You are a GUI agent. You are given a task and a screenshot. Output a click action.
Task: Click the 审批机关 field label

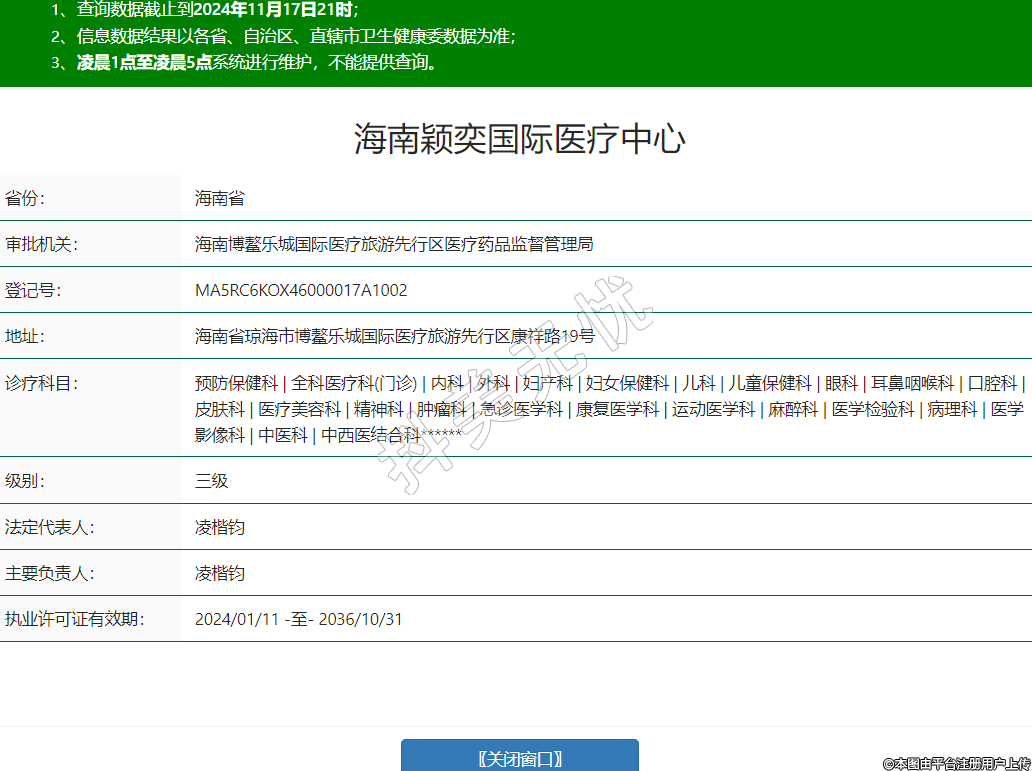pos(41,245)
